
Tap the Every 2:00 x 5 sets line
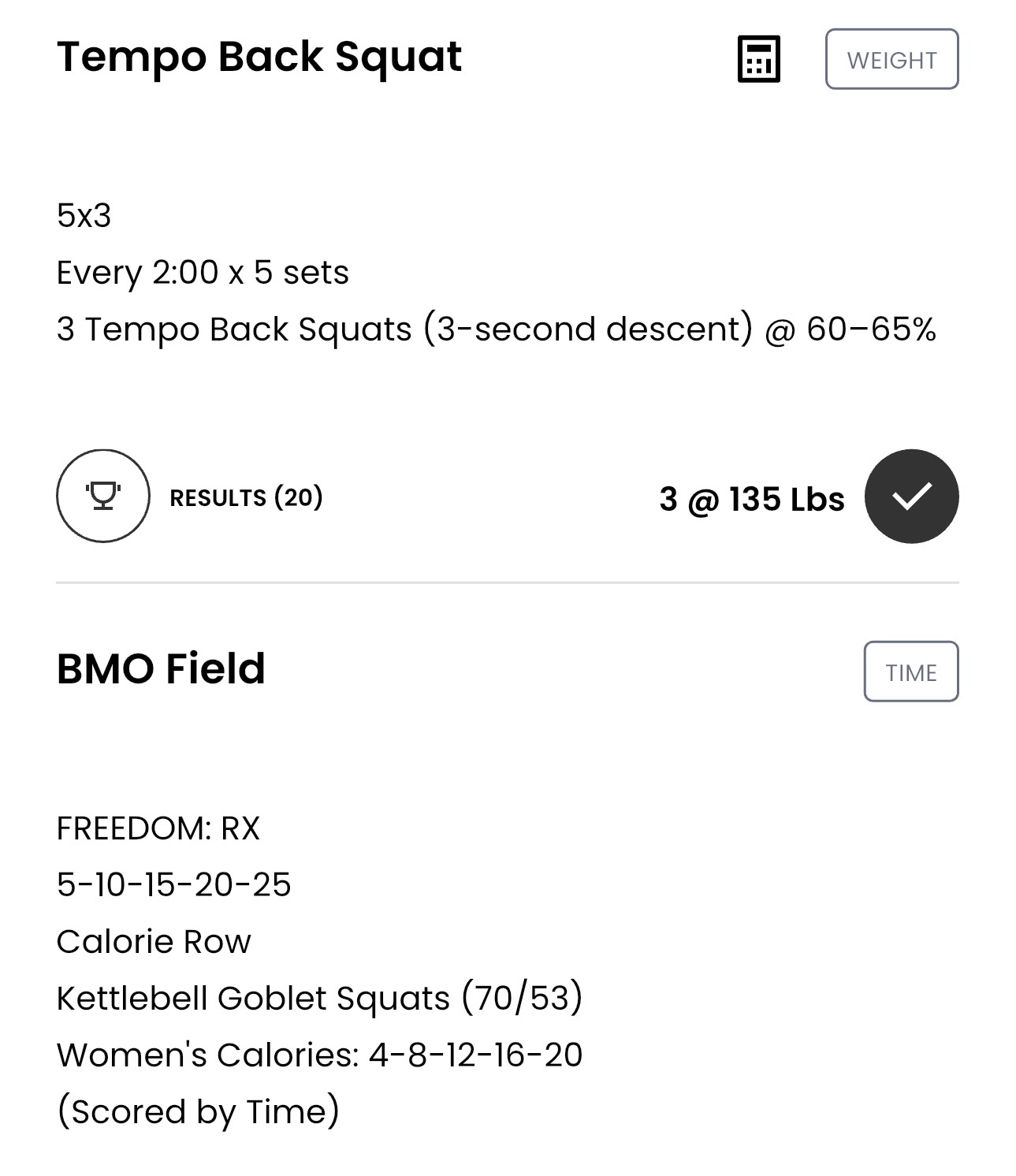point(203,272)
